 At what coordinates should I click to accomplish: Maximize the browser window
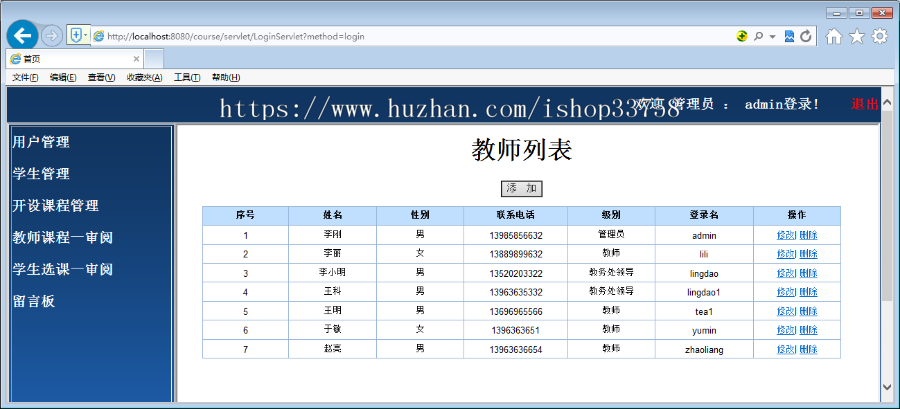(859, 13)
